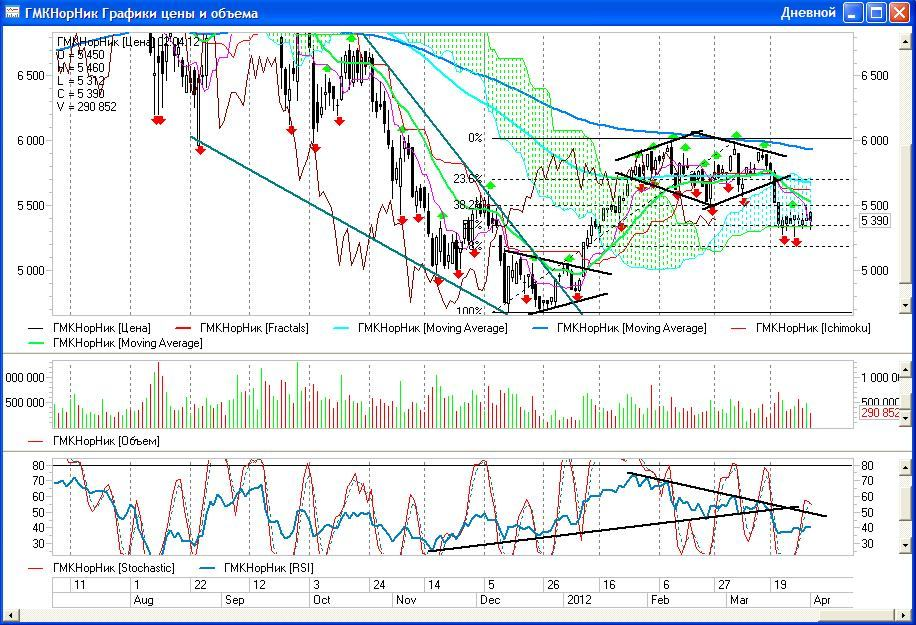This screenshot has width=916, height=625.
Task: Click the day label 27 on the time axis
Action: click(x=724, y=585)
